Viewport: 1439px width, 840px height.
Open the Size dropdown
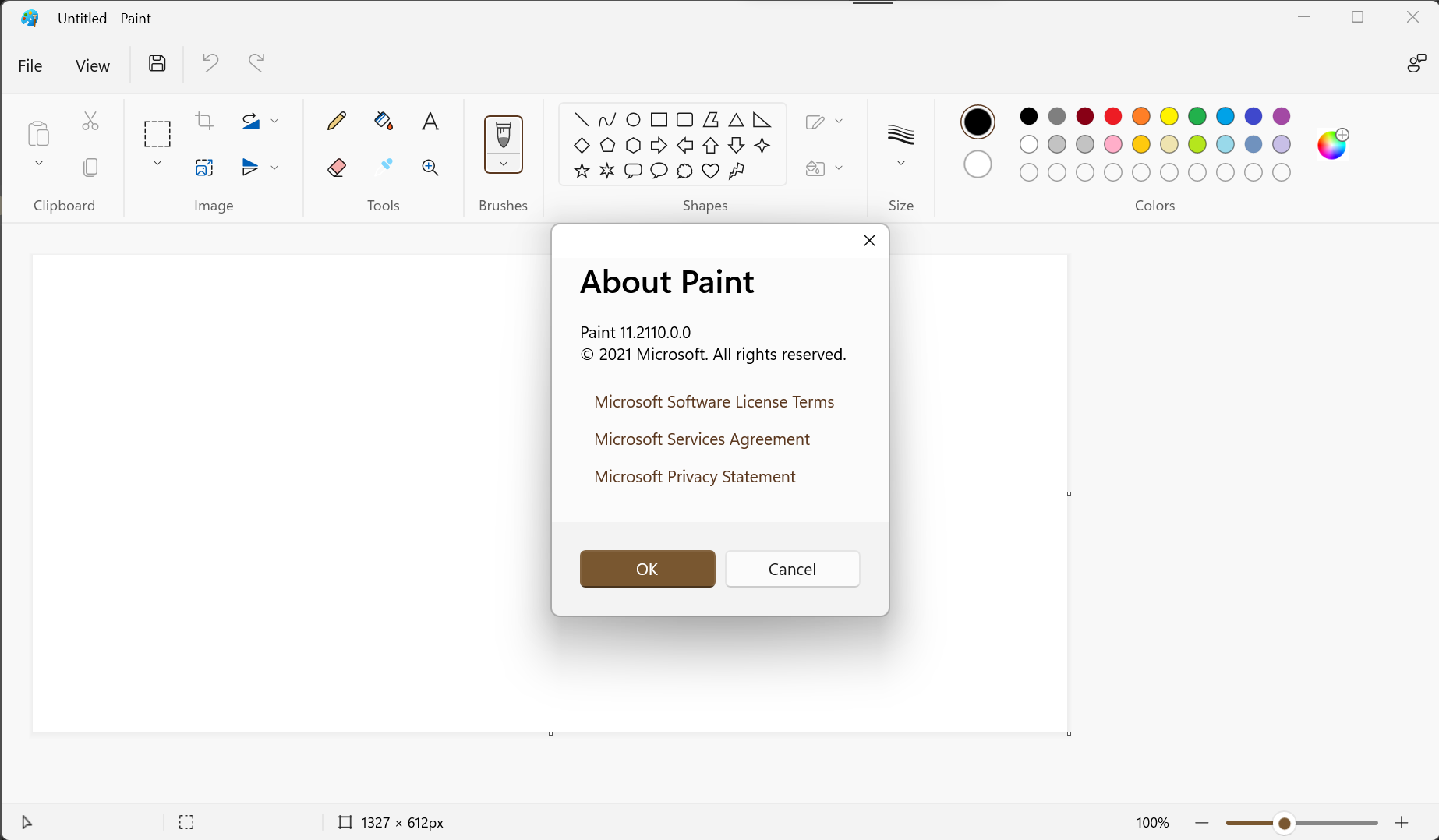coord(901,163)
